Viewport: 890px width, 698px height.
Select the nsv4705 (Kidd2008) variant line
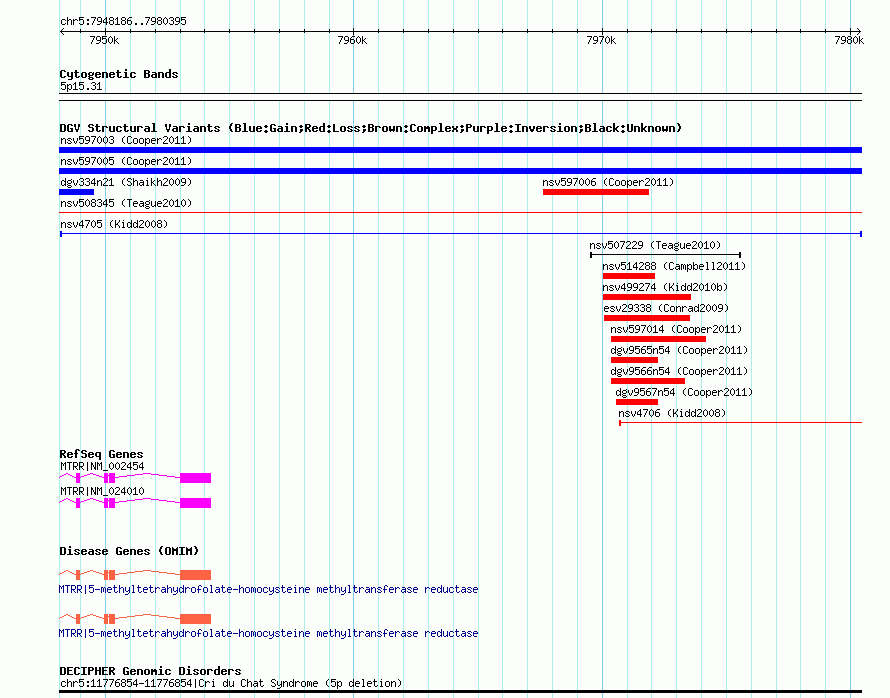click(x=460, y=234)
